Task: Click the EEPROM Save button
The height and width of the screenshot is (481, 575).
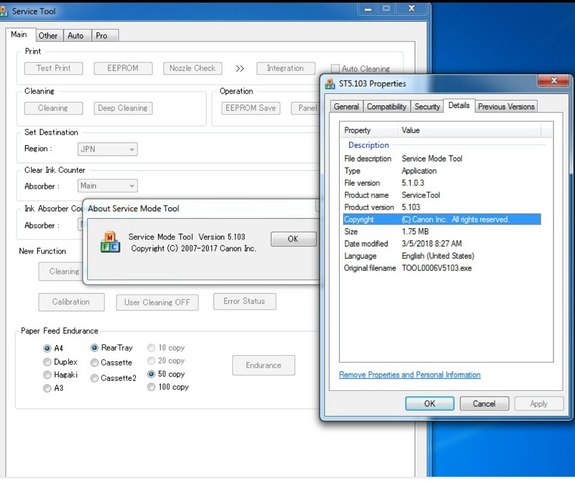Action: (x=251, y=108)
